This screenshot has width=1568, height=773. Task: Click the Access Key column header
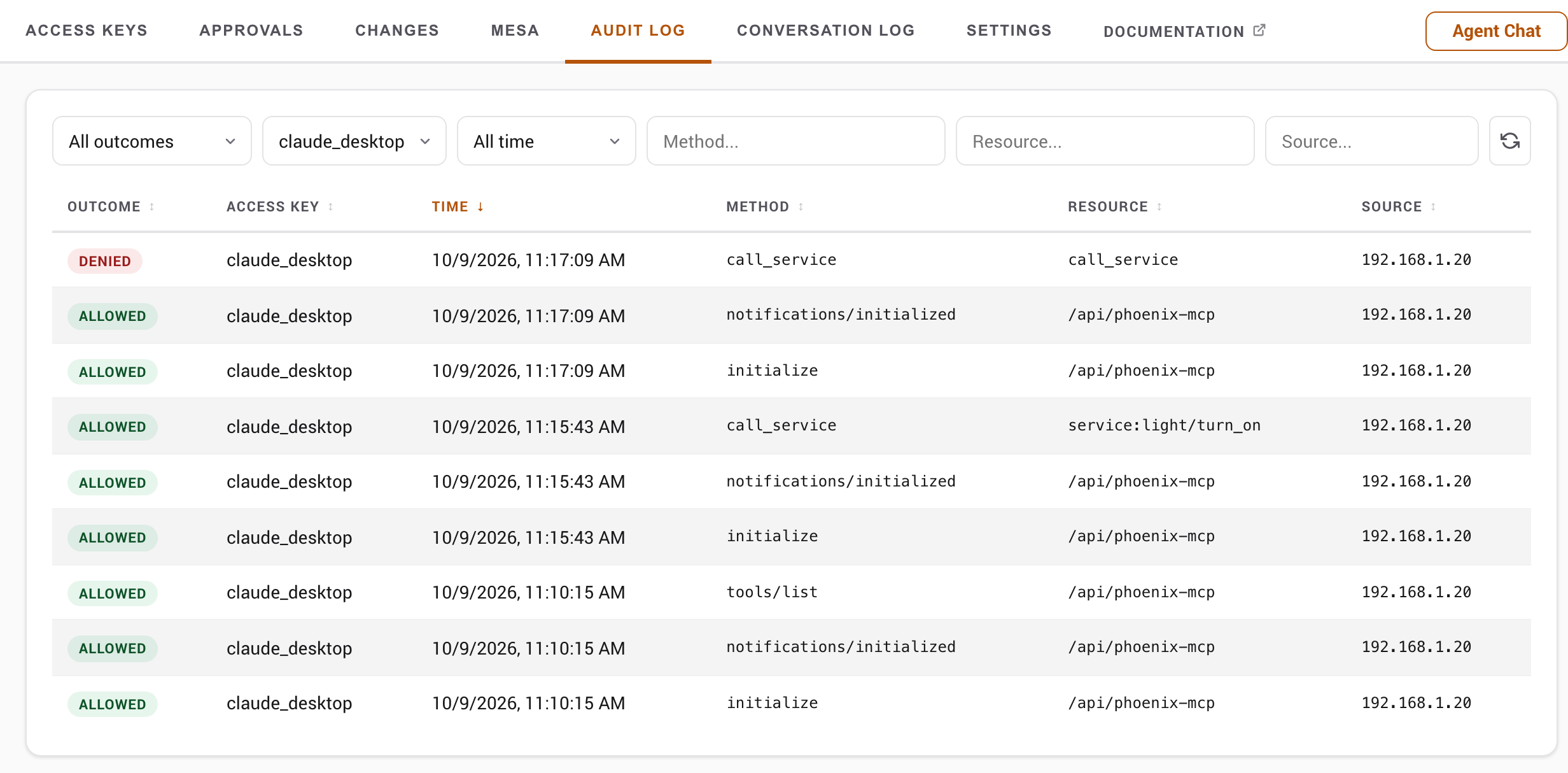(x=273, y=207)
